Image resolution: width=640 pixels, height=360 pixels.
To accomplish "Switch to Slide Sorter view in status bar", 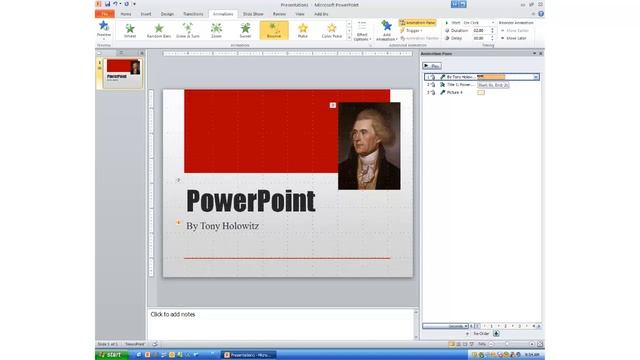I will pyautogui.click(x=458, y=344).
